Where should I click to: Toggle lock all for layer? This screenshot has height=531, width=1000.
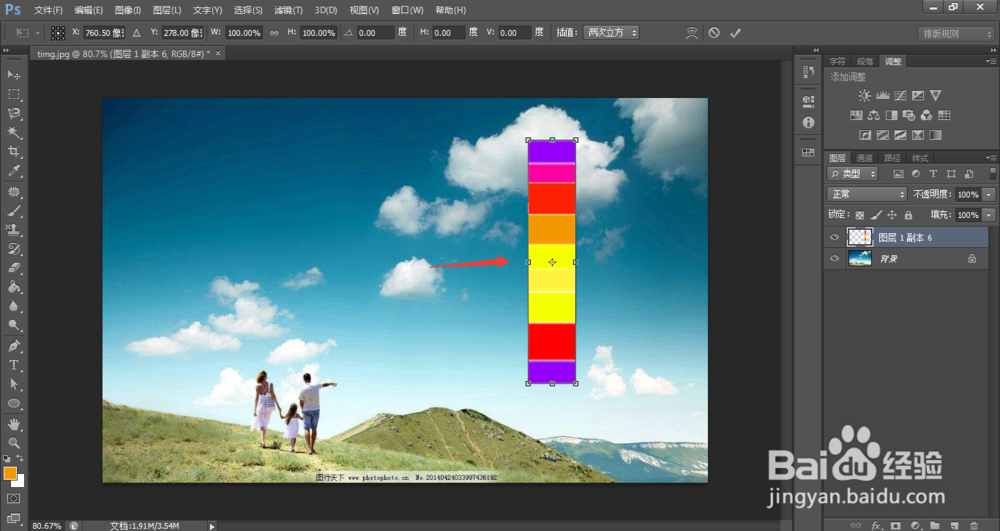908,215
